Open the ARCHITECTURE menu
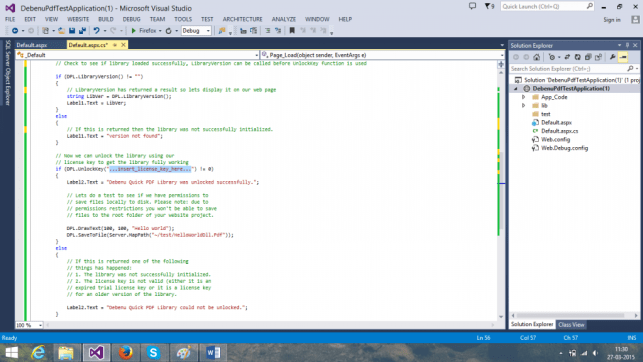Image resolution: width=643 pixels, height=362 pixels. point(242,19)
